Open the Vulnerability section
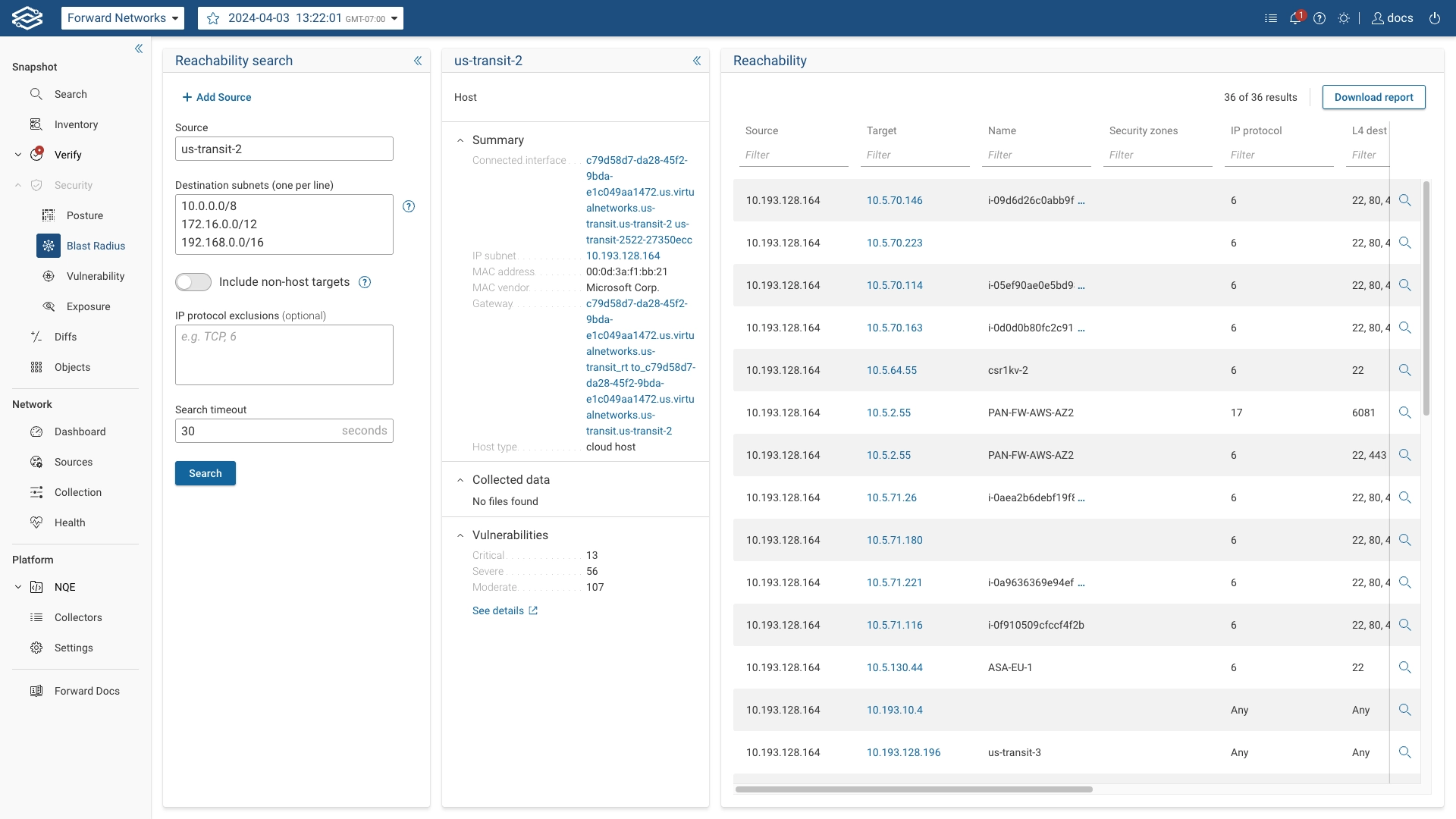The height and width of the screenshot is (819, 1456). click(x=97, y=276)
